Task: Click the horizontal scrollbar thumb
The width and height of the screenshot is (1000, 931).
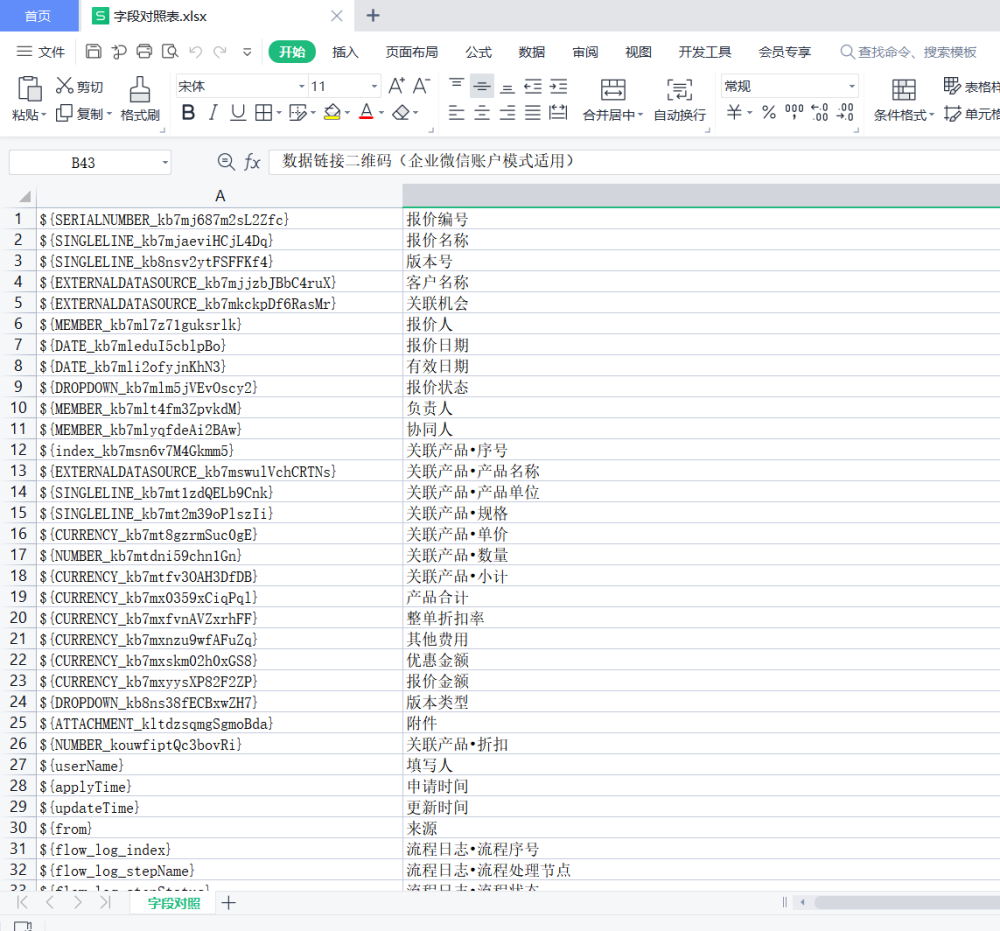Action: 907,902
